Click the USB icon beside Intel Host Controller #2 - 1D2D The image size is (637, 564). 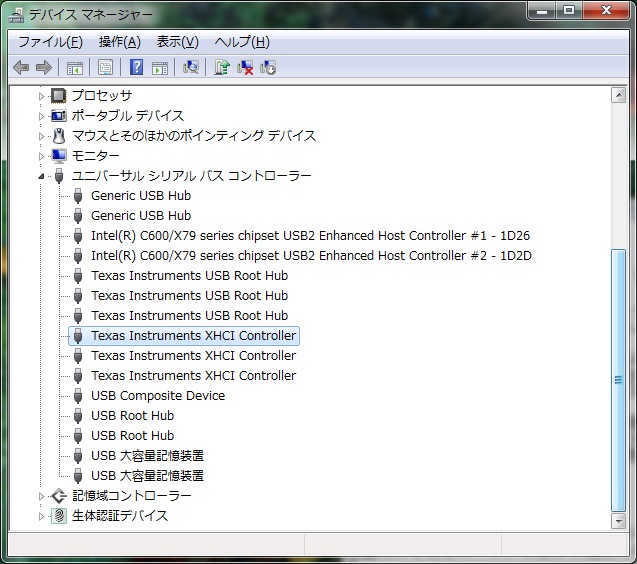pyautogui.click(x=78, y=256)
